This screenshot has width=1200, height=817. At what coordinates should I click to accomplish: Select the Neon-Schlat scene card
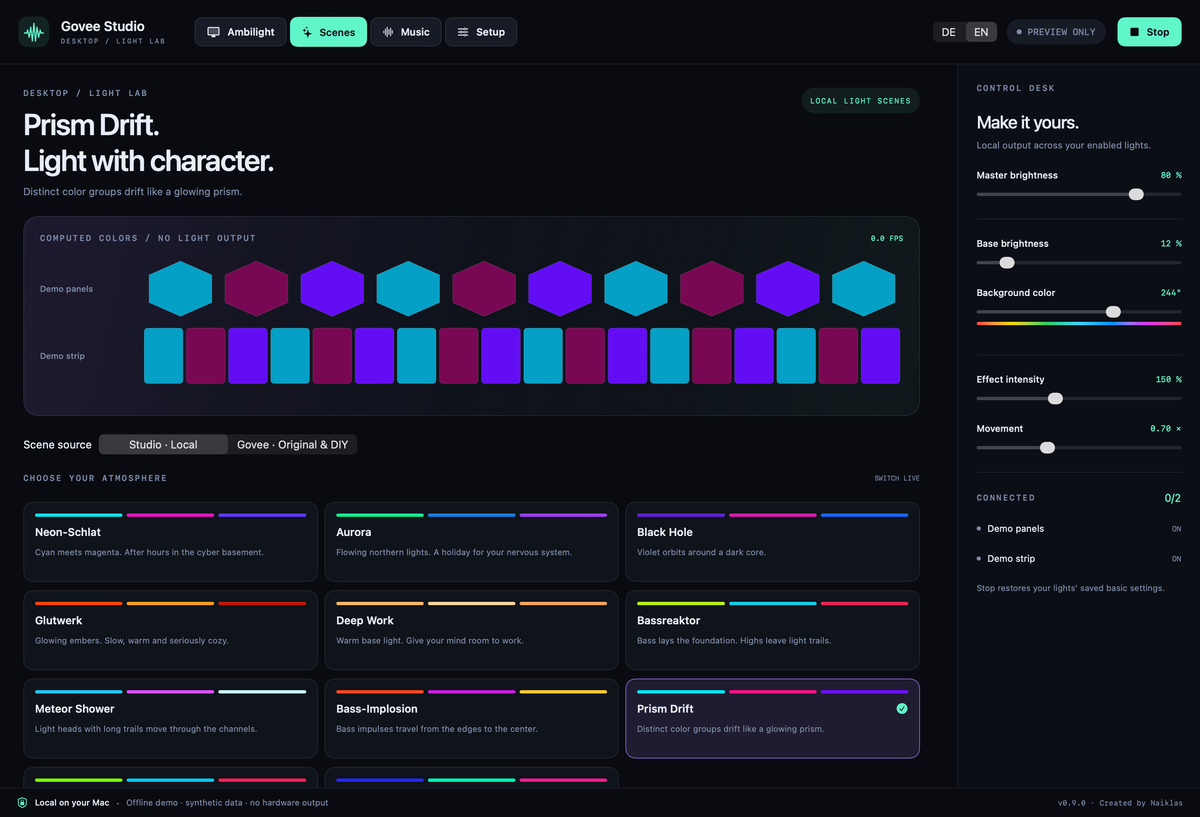[170, 541]
